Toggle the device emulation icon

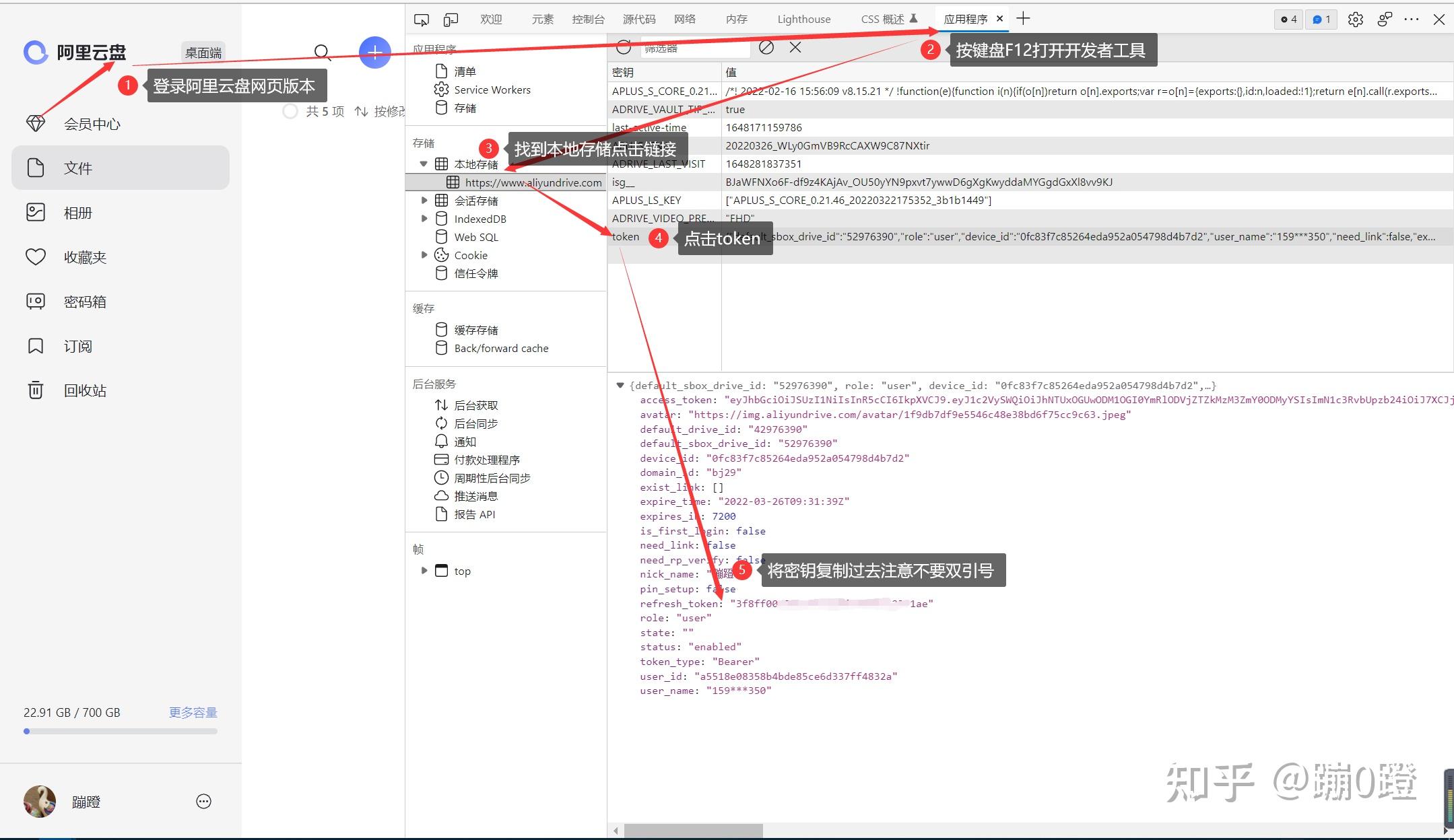[451, 20]
